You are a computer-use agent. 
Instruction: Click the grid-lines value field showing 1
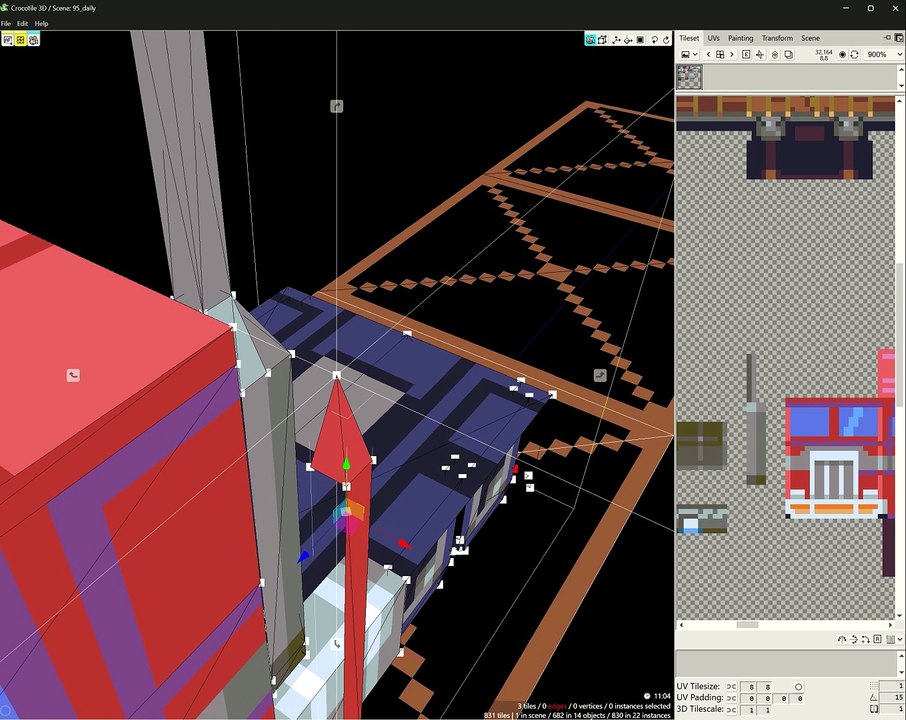click(x=892, y=686)
